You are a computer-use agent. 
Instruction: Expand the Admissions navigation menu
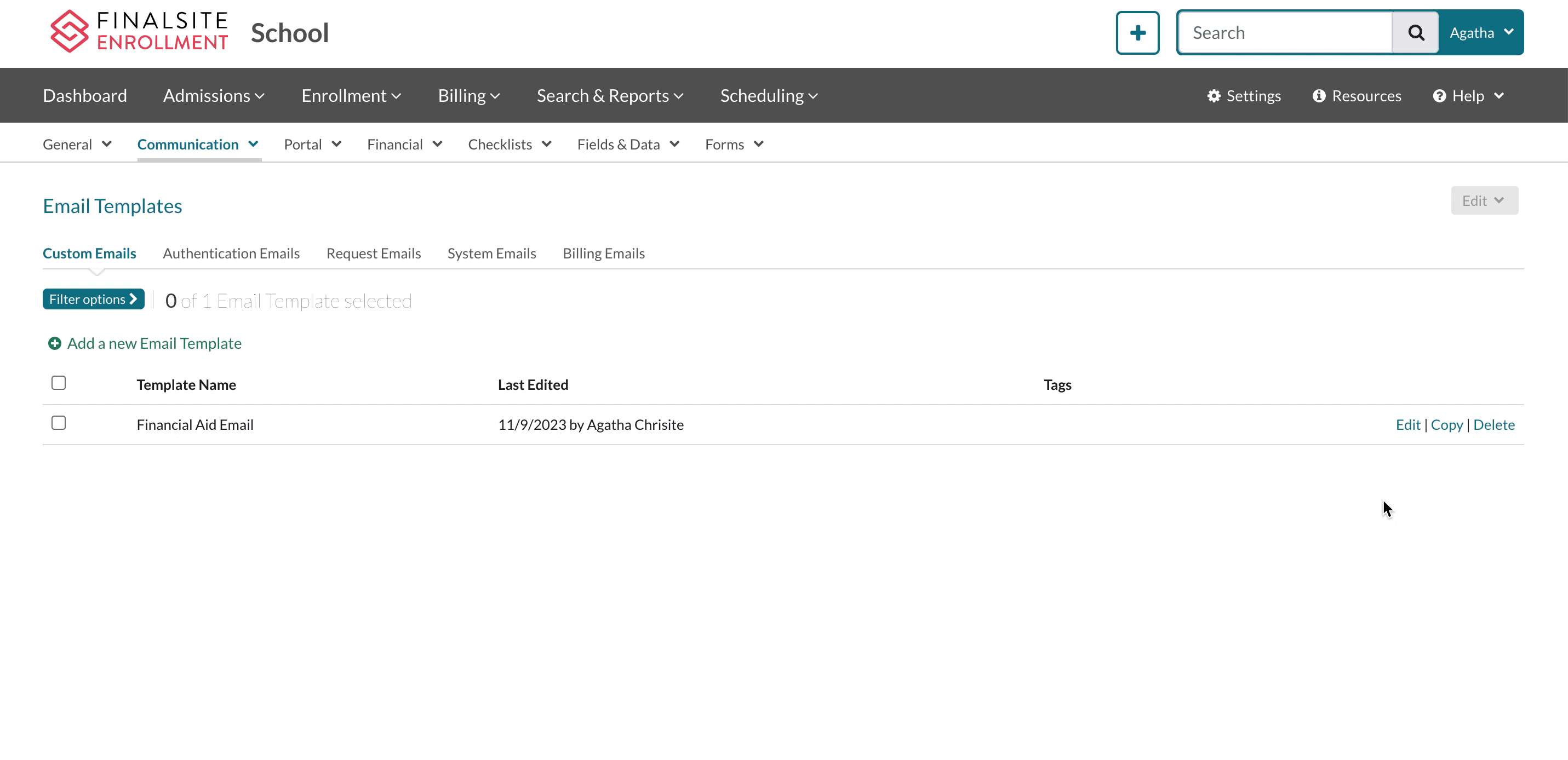(x=214, y=96)
